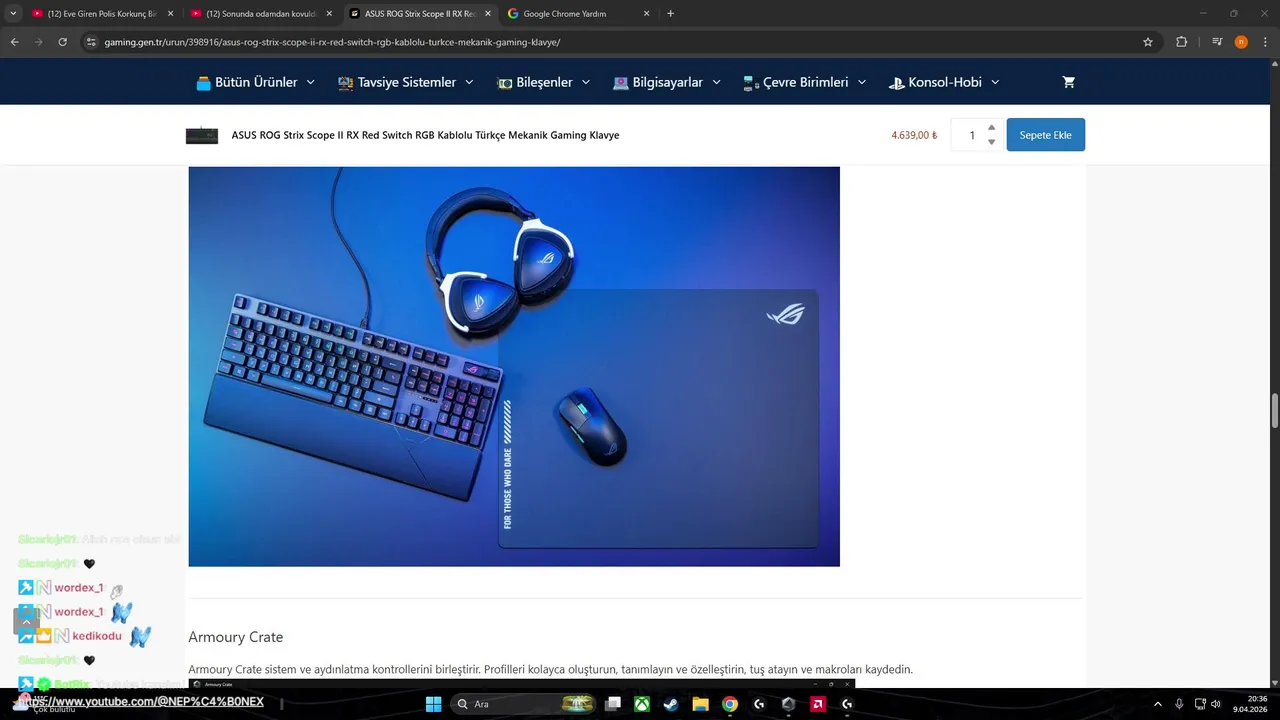Expand Bütün Ürünler menu
This screenshot has width=1280, height=720.
pos(256,82)
